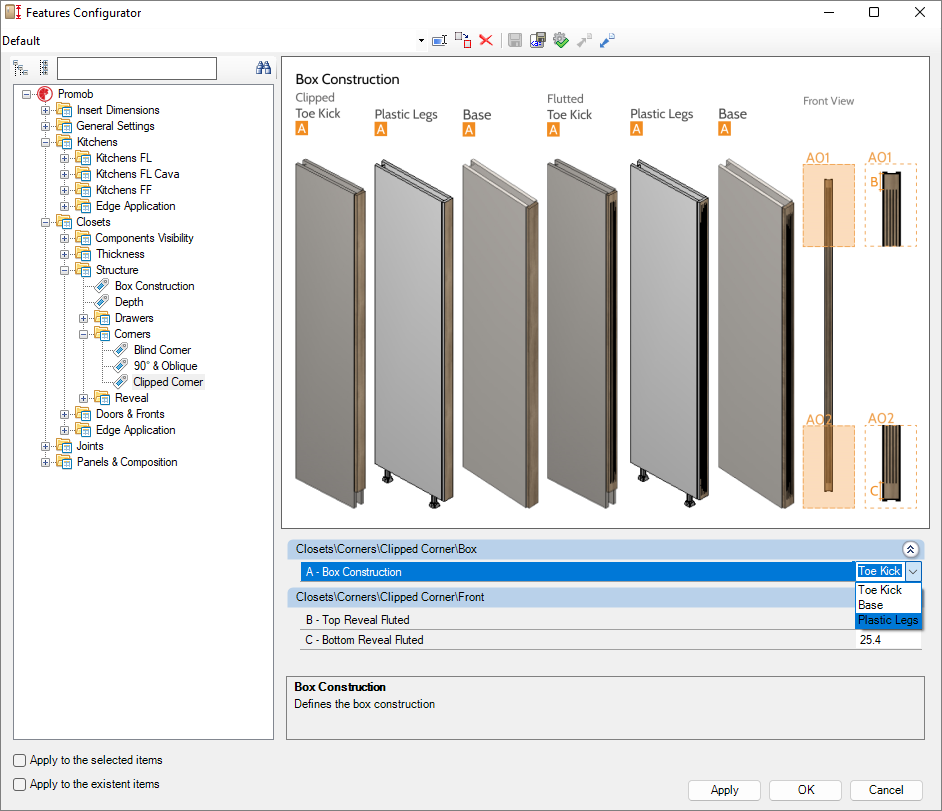The image size is (942, 811).
Task: Click the Cancel button
Action: [x=886, y=790]
